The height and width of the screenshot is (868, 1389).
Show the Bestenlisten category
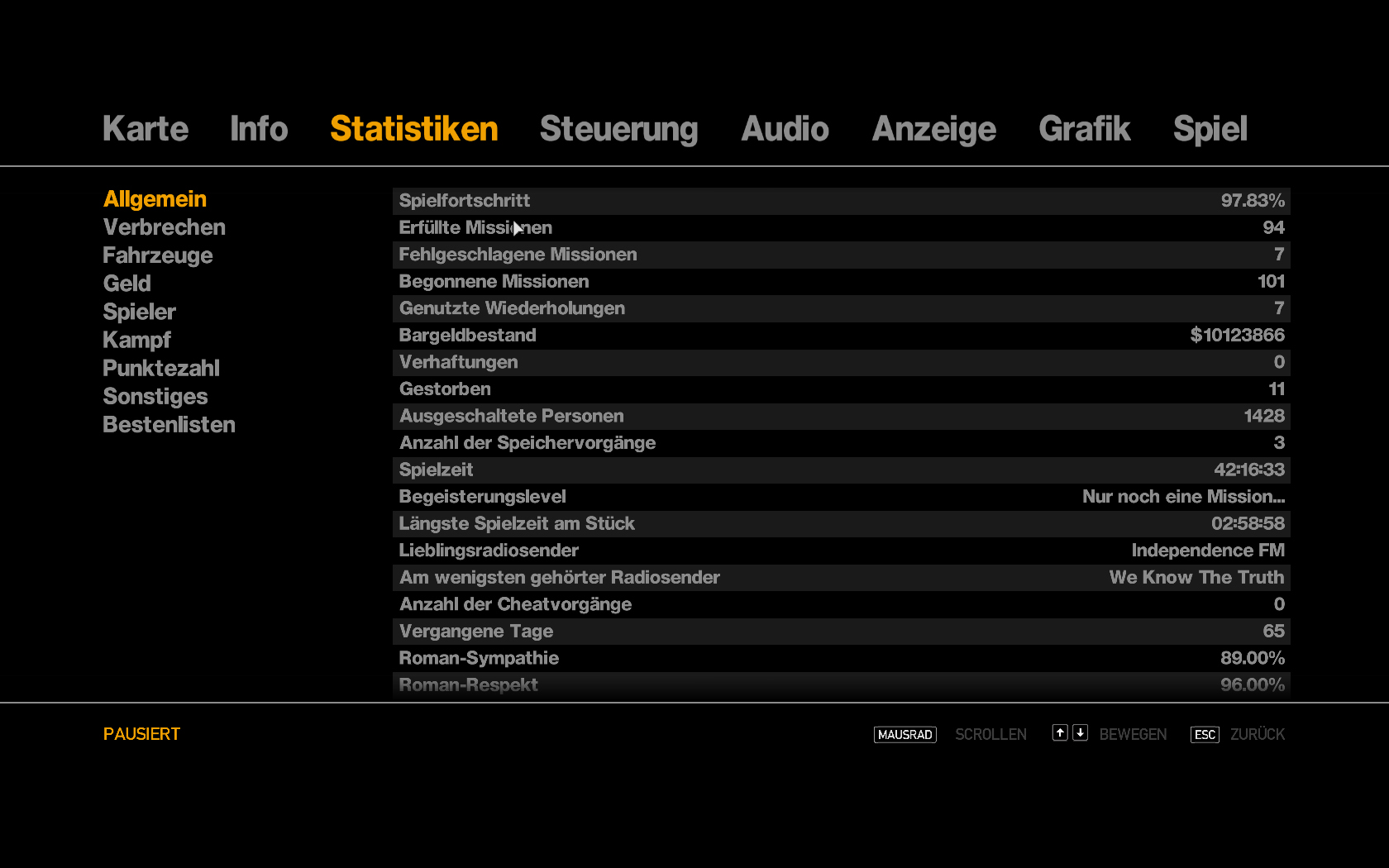tap(169, 425)
